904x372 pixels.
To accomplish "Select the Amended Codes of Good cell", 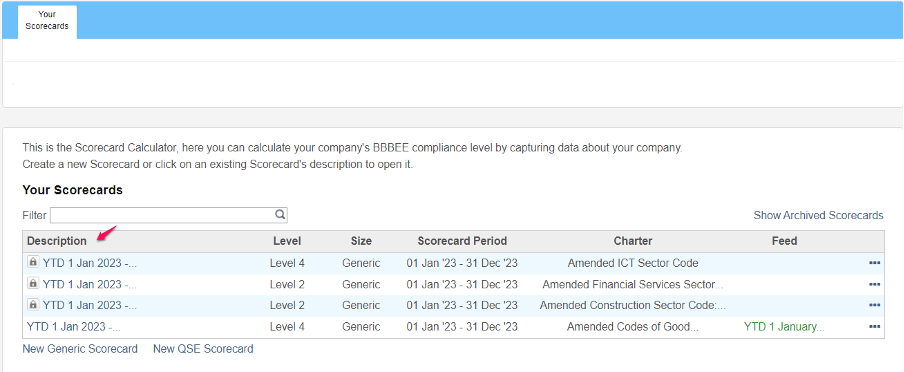I will [633, 326].
